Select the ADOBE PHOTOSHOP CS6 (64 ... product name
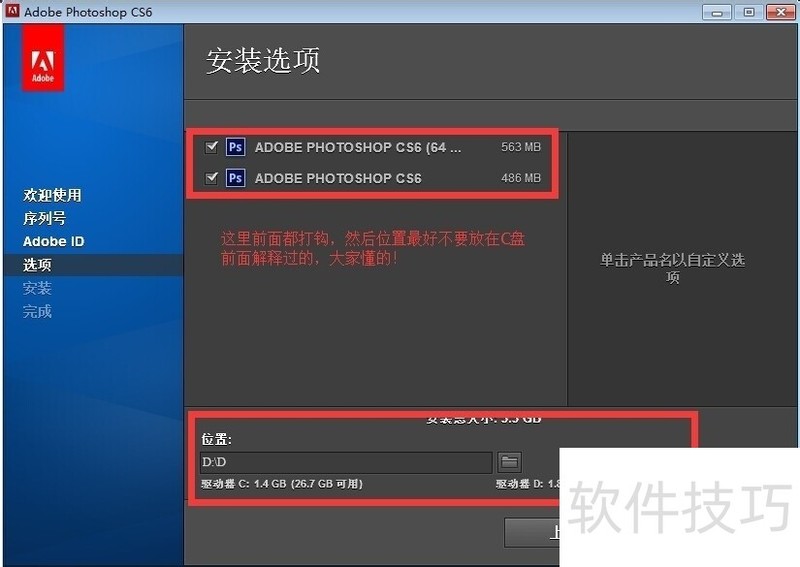This screenshot has height=567, width=800. [358, 147]
